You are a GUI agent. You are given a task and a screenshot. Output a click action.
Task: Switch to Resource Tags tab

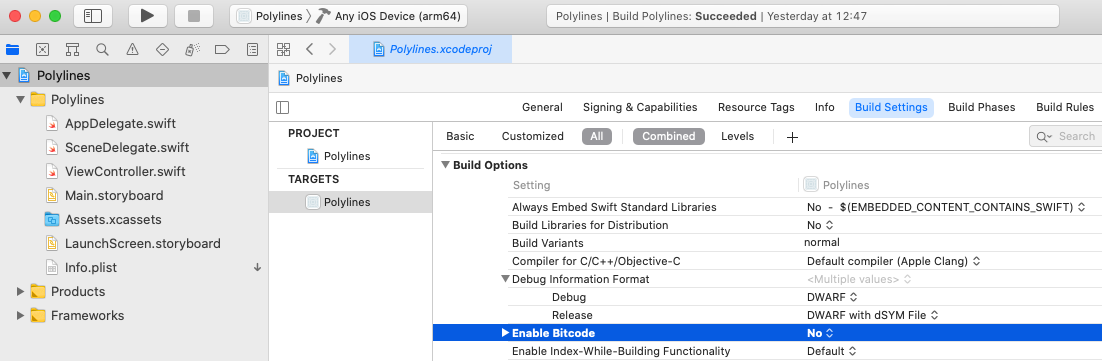756,107
